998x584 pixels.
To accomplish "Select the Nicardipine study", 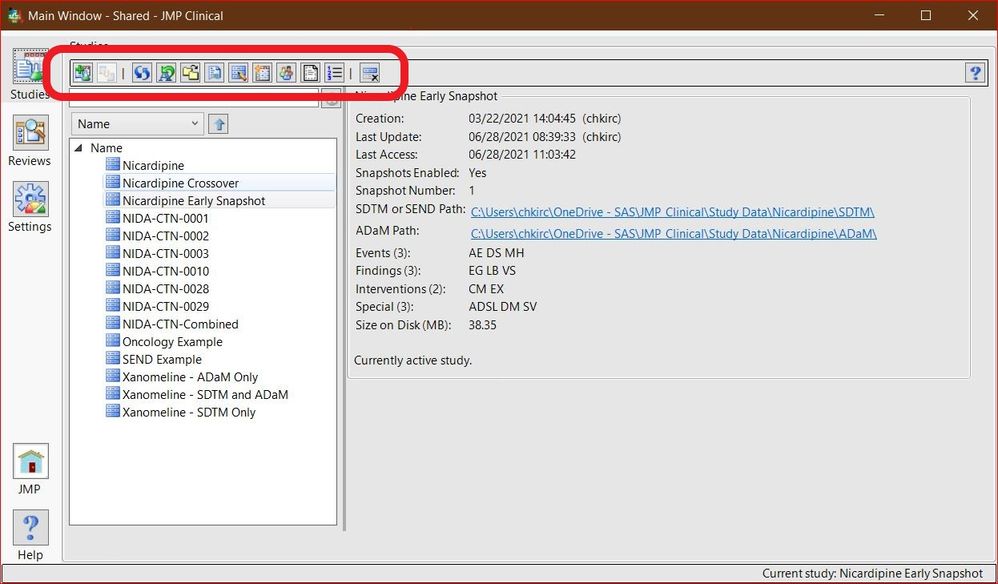I will pyautogui.click(x=153, y=165).
